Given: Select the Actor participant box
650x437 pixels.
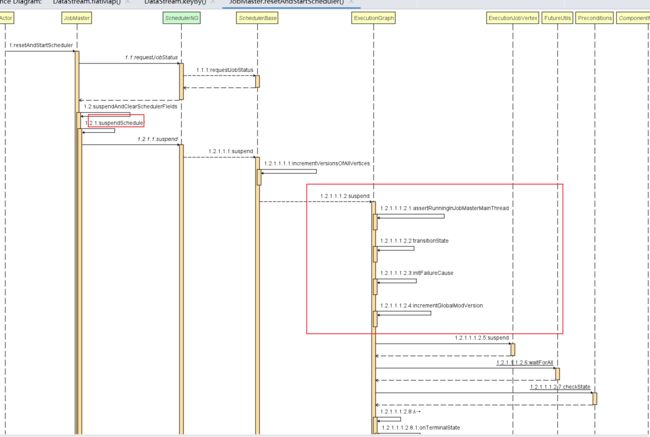Looking at the screenshot, I should click(x=6, y=18).
